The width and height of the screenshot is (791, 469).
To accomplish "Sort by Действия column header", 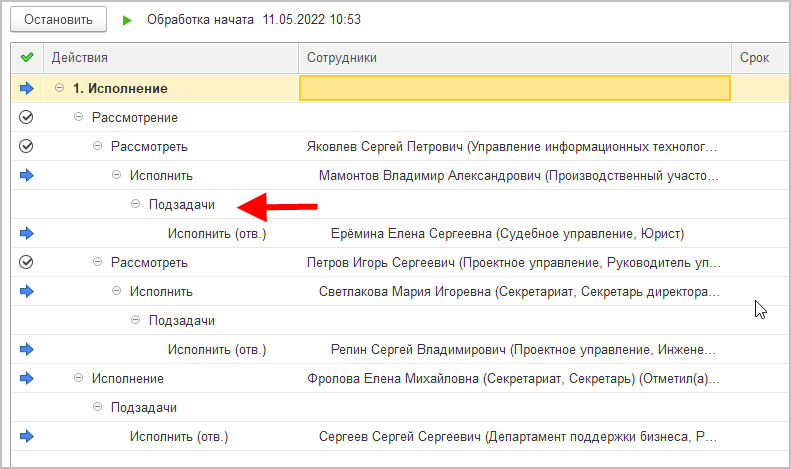I will 170,58.
